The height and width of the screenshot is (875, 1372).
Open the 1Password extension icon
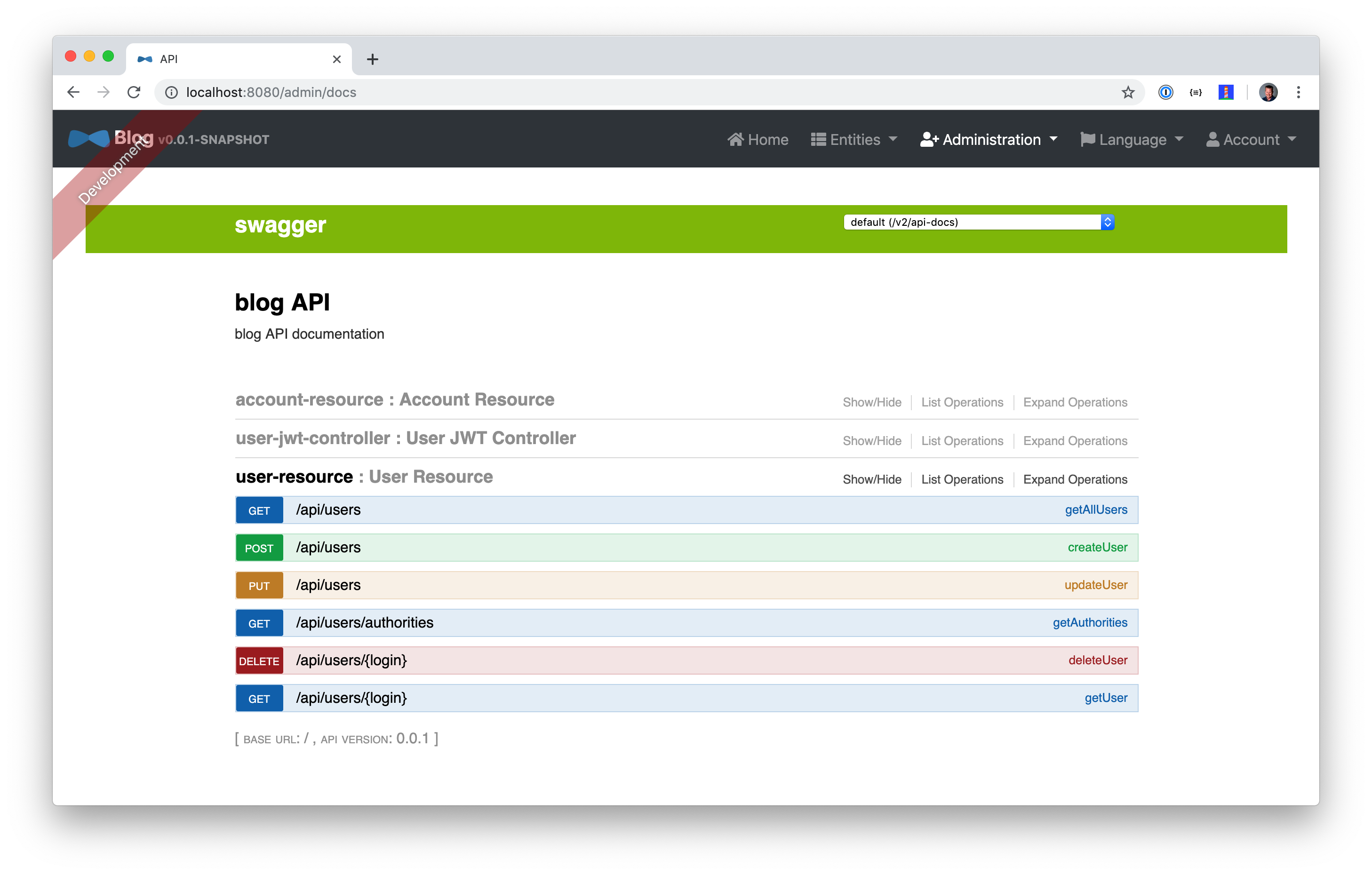point(1165,92)
